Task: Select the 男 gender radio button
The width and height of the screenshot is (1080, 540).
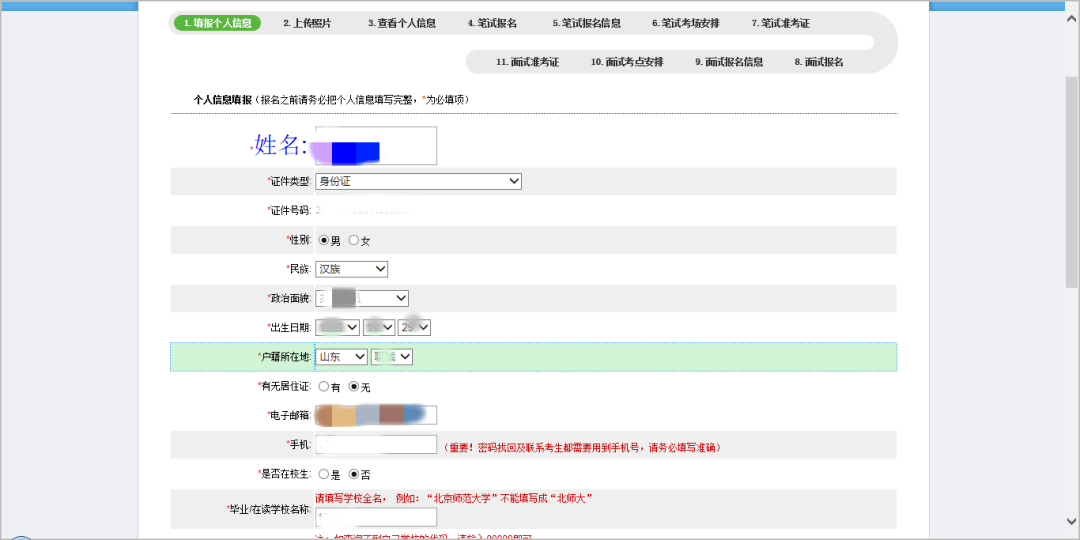Action: [x=324, y=240]
